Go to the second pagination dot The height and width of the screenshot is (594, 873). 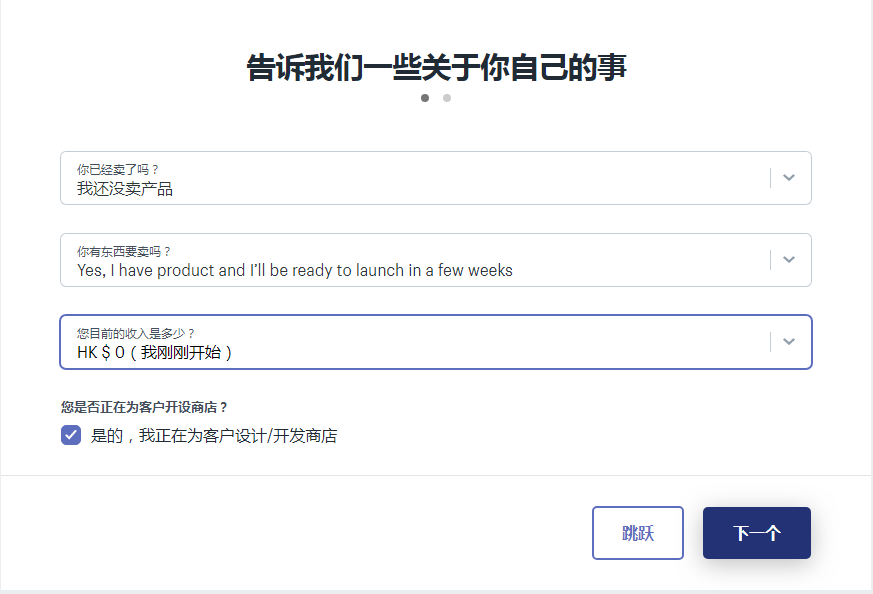(x=447, y=98)
